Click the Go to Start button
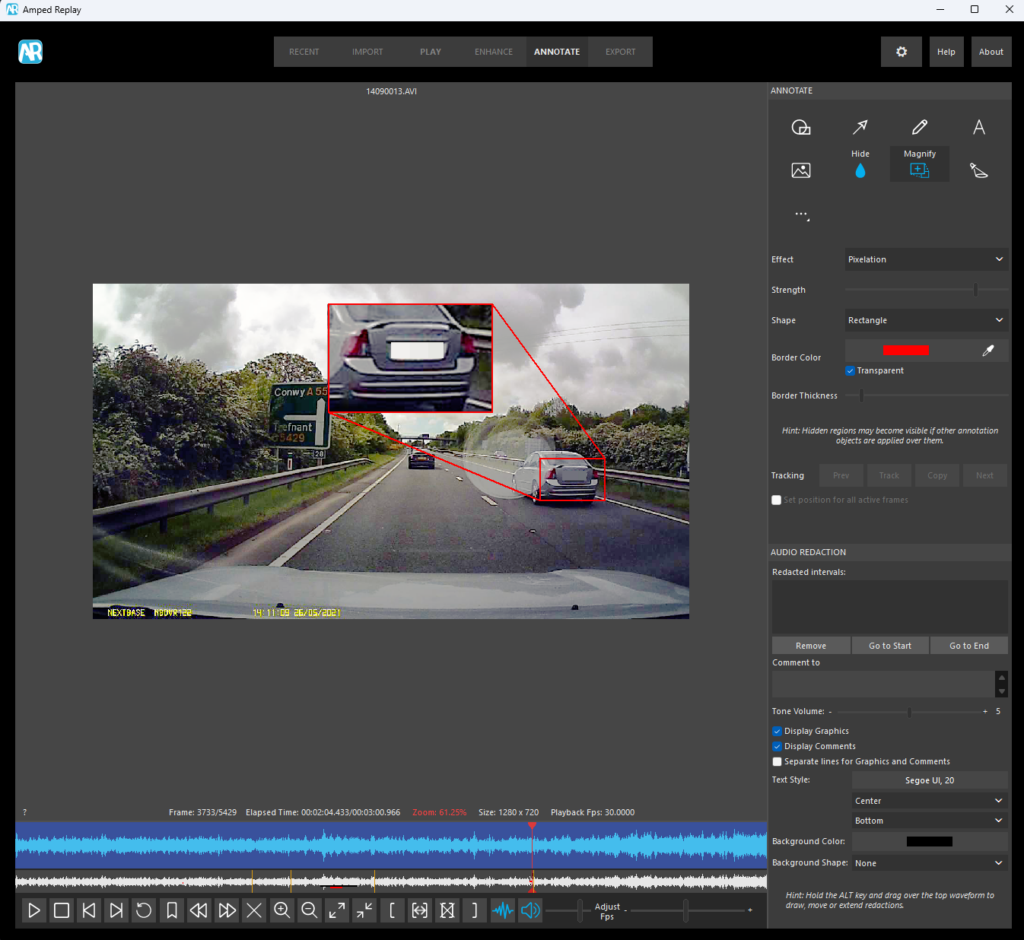 889,646
